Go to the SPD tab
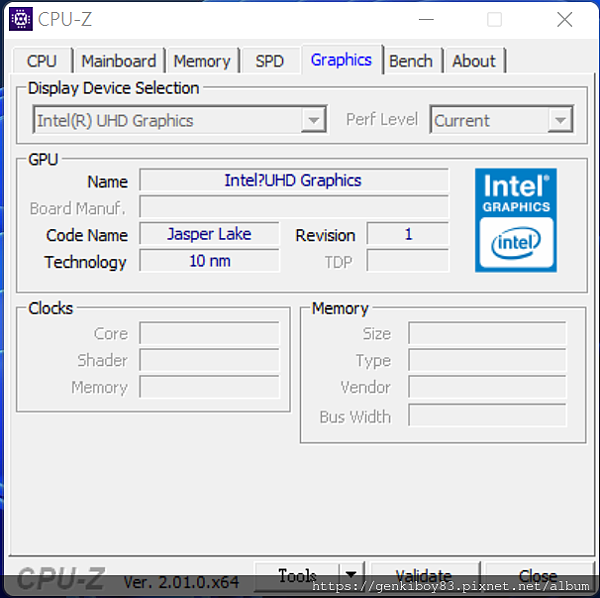The height and width of the screenshot is (598, 600). click(270, 61)
